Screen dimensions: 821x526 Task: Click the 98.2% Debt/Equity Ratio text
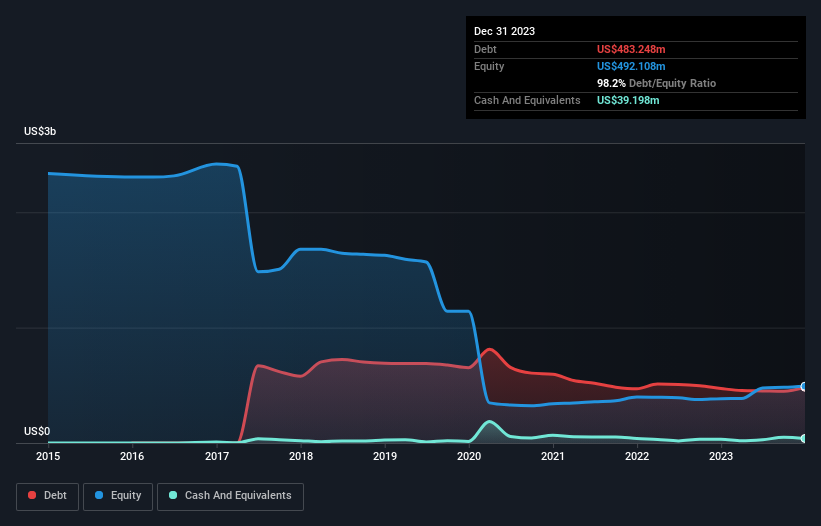pos(656,83)
